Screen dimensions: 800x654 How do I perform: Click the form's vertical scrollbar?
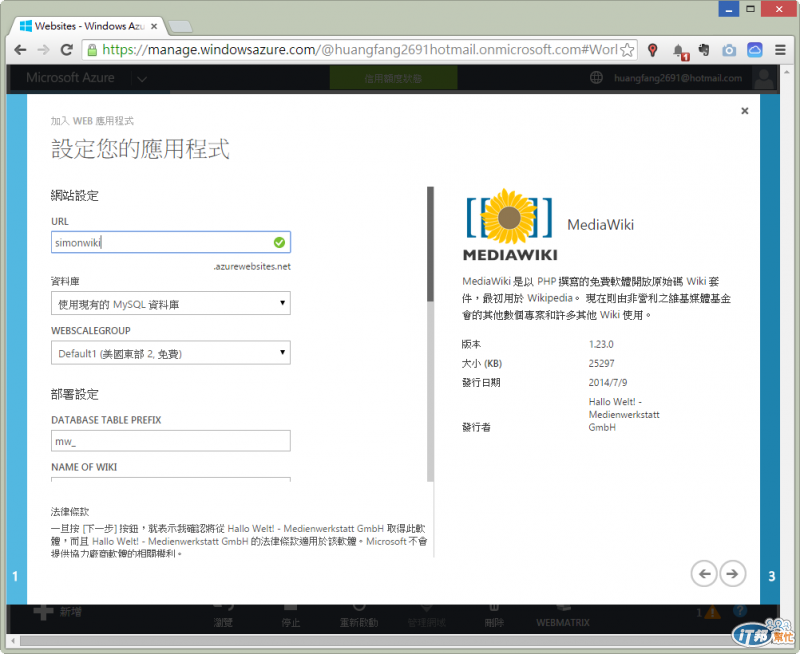pyautogui.click(x=431, y=334)
